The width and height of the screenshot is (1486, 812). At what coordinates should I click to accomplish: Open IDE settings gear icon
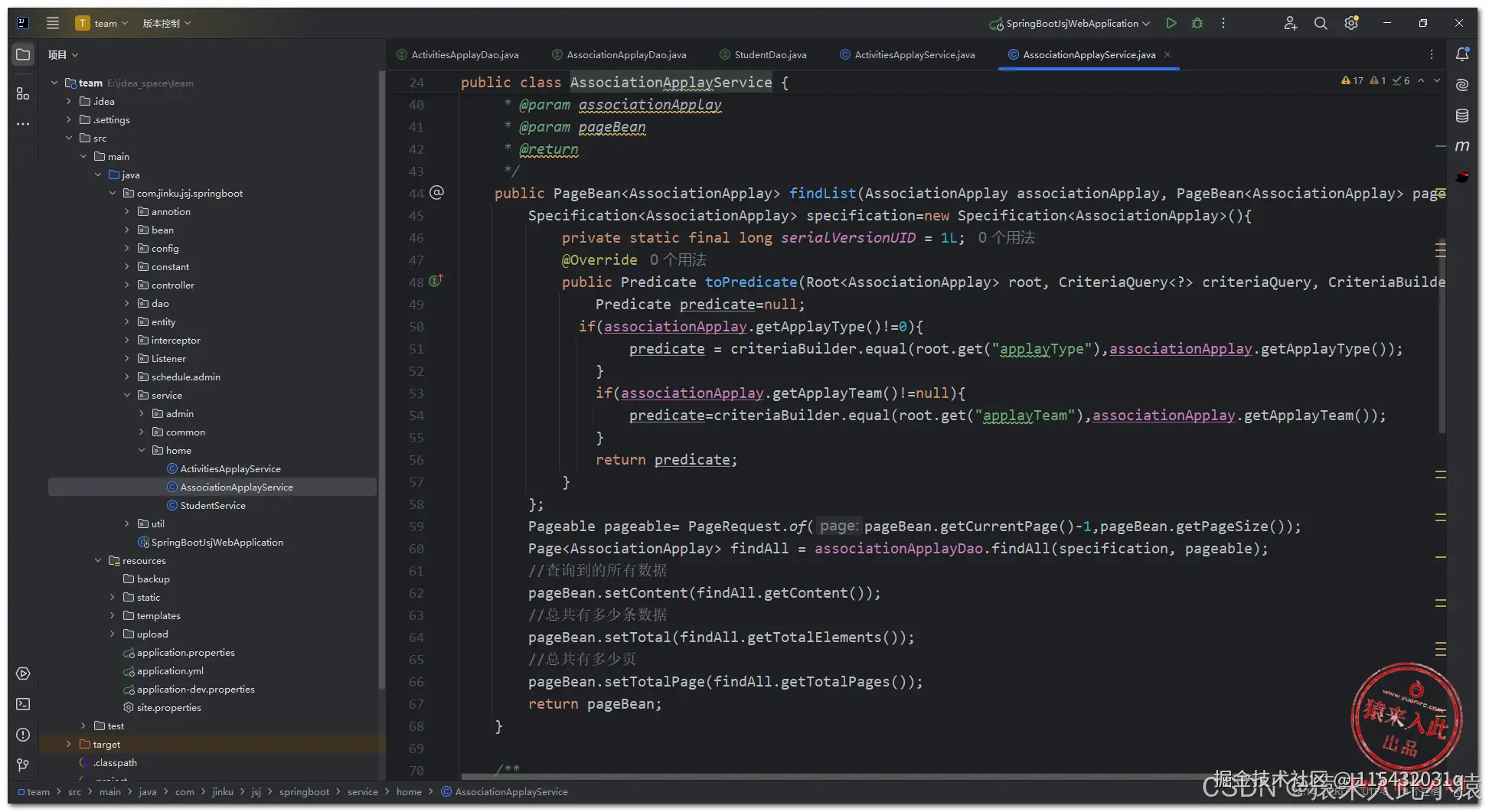[x=1351, y=23]
